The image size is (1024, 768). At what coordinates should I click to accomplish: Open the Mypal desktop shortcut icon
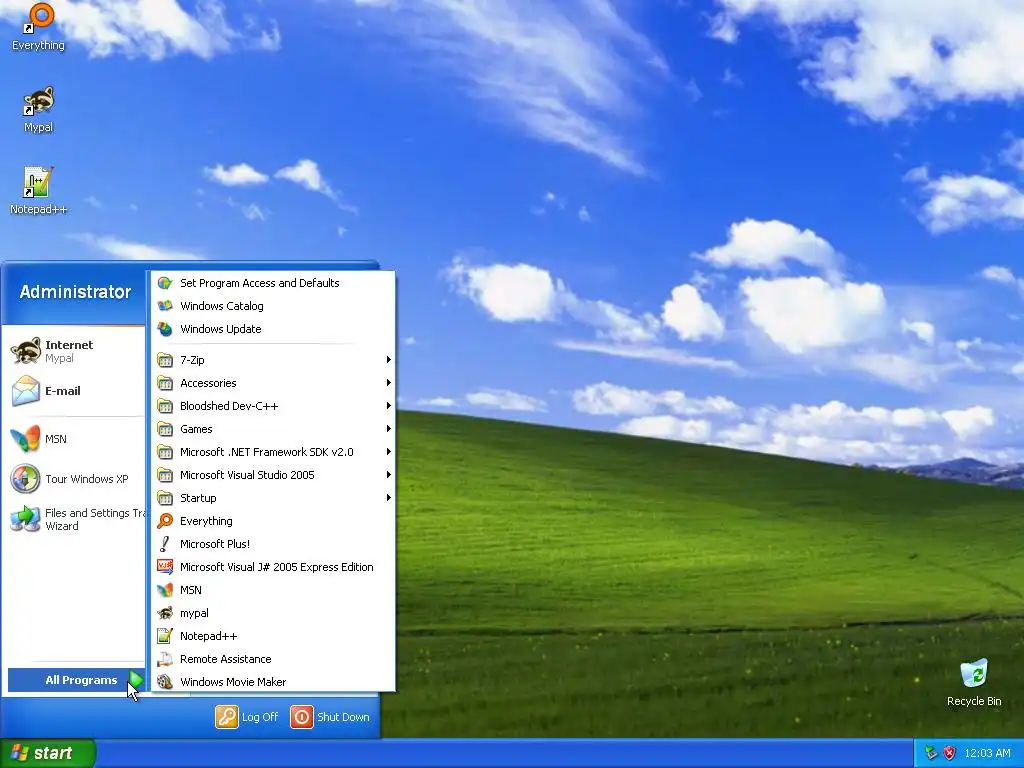39,101
